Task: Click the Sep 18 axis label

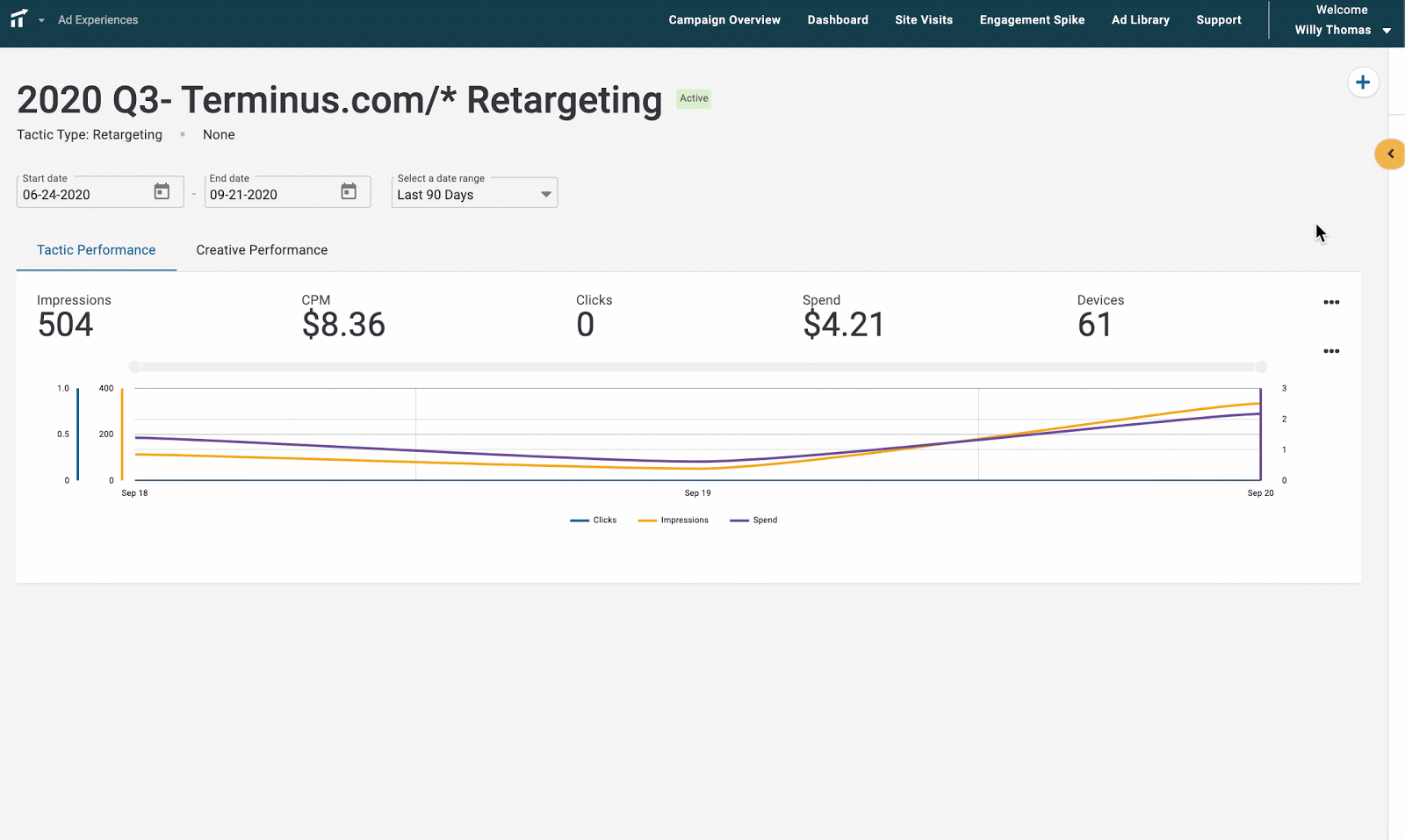Action: click(134, 493)
